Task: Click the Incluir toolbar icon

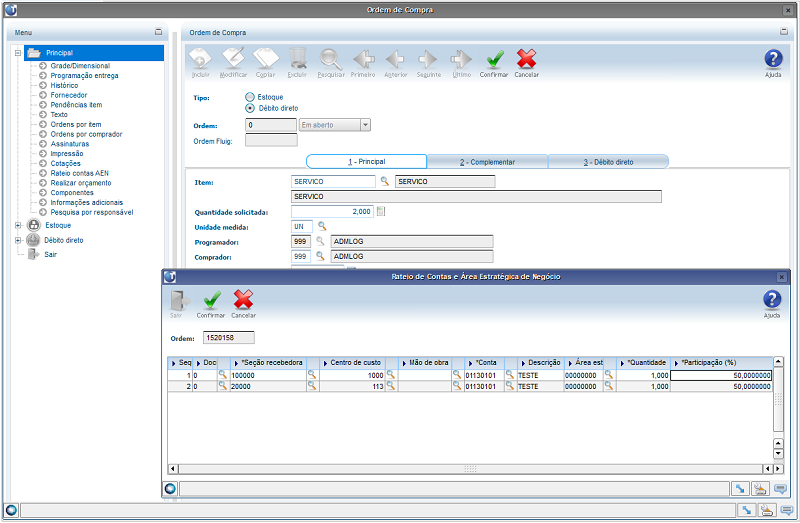Action: pyautogui.click(x=200, y=59)
